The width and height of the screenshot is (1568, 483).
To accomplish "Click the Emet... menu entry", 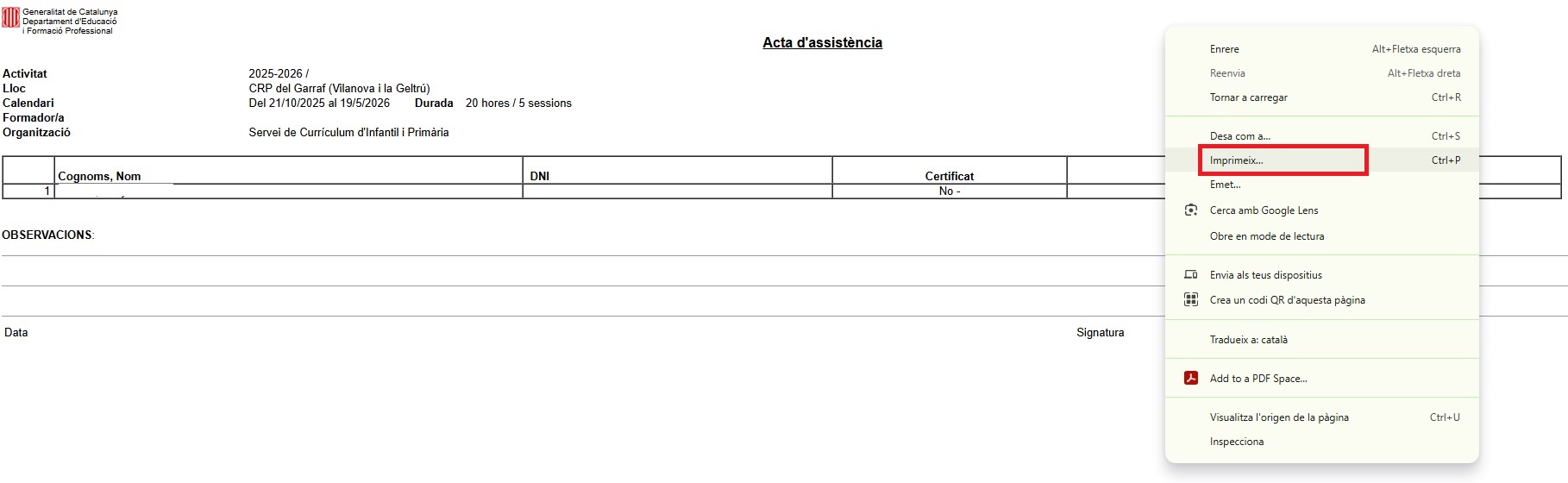I will [1225, 185].
